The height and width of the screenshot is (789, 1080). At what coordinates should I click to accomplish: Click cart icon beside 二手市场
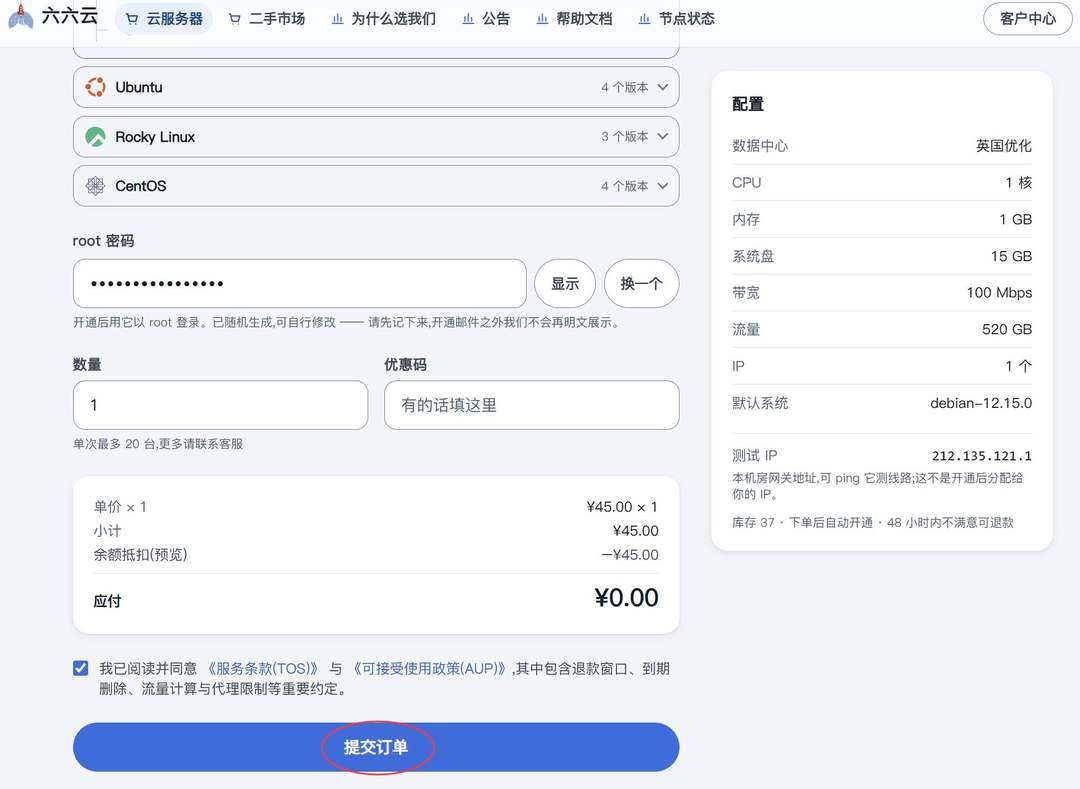click(235, 19)
